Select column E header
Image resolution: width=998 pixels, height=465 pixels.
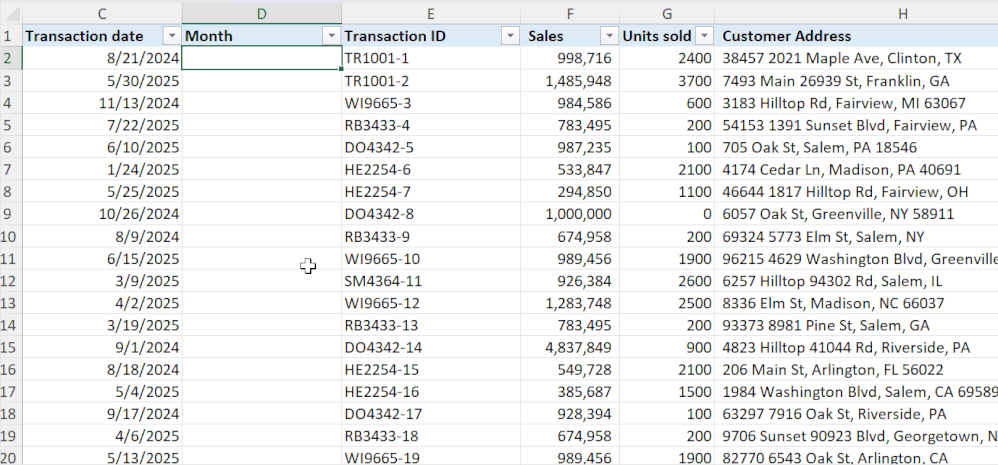pyautogui.click(x=431, y=13)
